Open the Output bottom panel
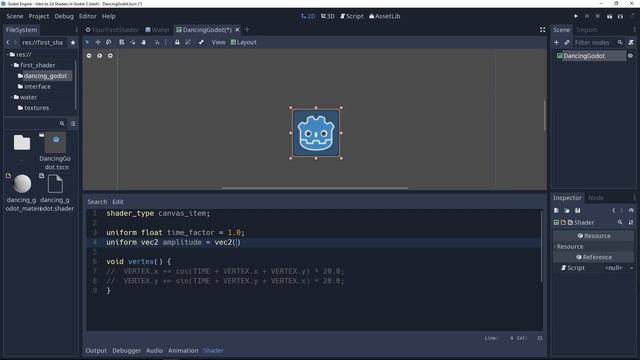Image resolution: width=640 pixels, height=360 pixels. coord(96,350)
